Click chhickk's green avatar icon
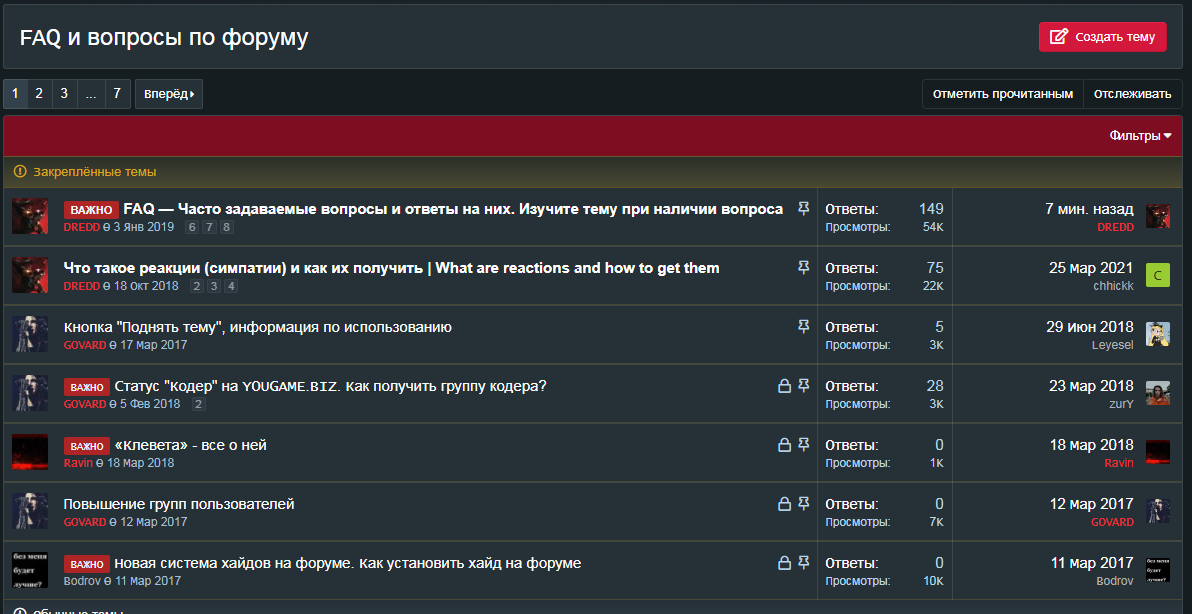 point(1158,275)
